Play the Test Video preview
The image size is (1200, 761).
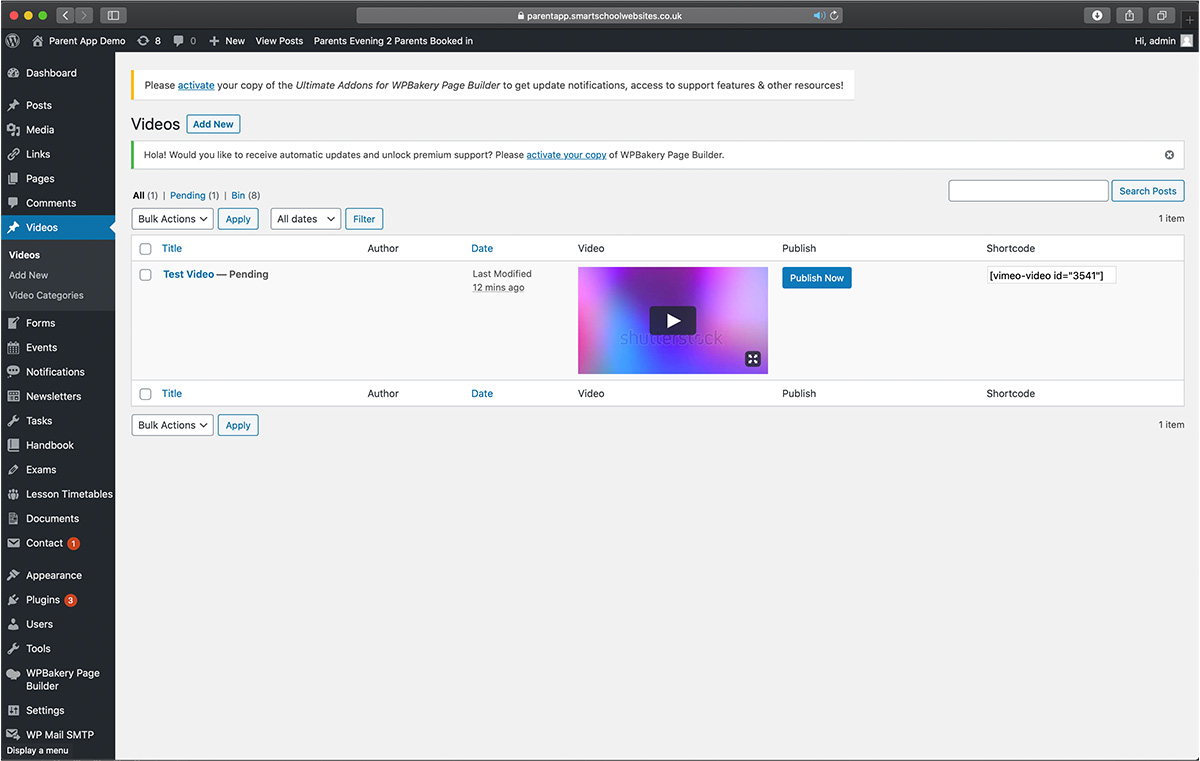pos(672,320)
